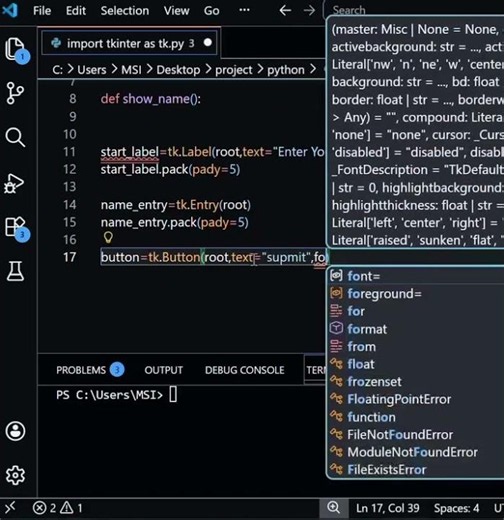Select the font= autocomplete suggestion
Screen dimensions: 504x520
pos(415,276)
